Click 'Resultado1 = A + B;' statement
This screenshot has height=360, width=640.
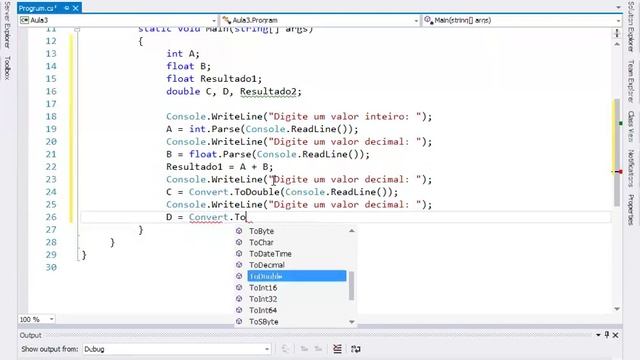[220, 167]
